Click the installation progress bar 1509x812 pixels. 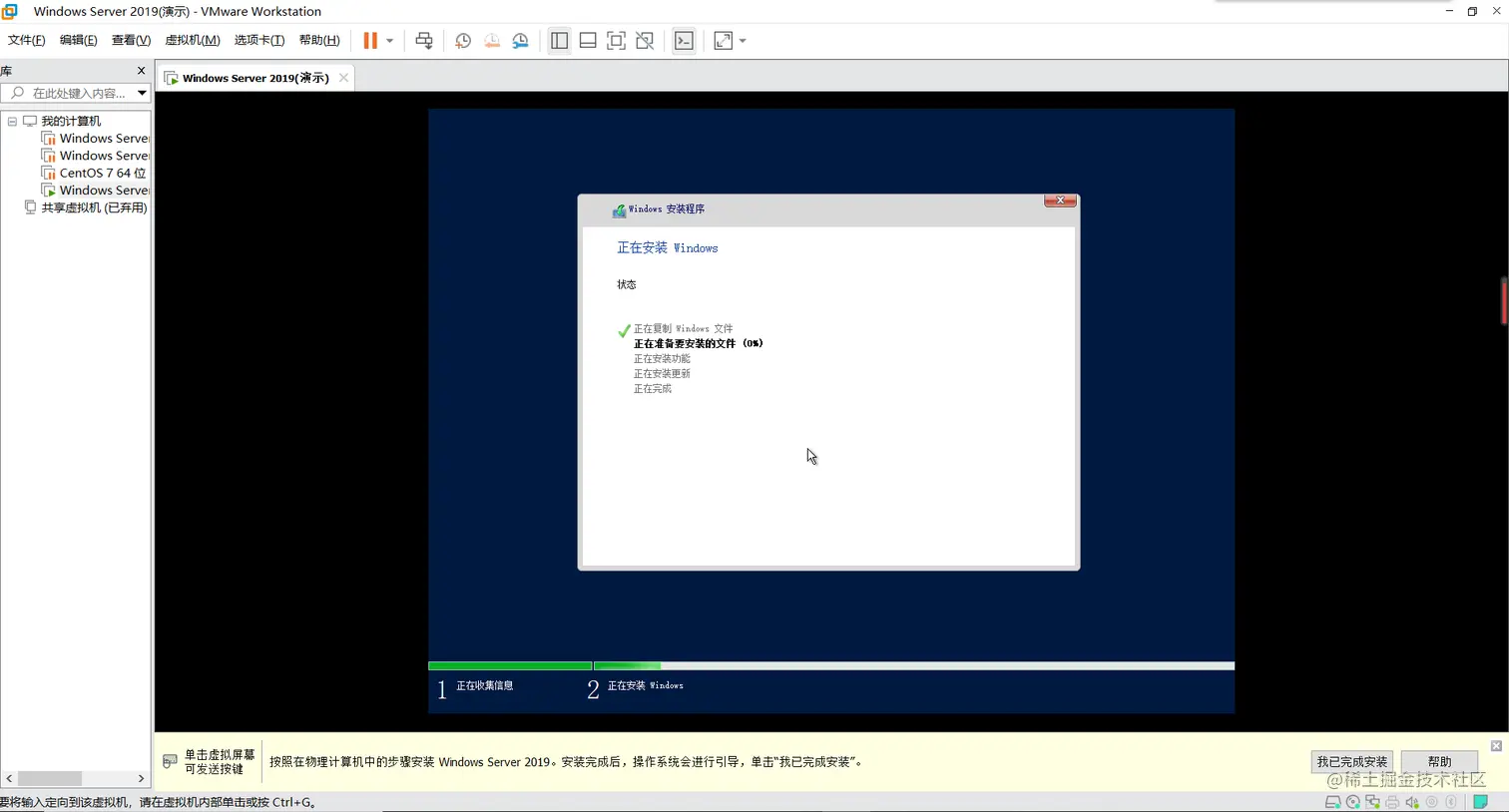tap(831, 665)
